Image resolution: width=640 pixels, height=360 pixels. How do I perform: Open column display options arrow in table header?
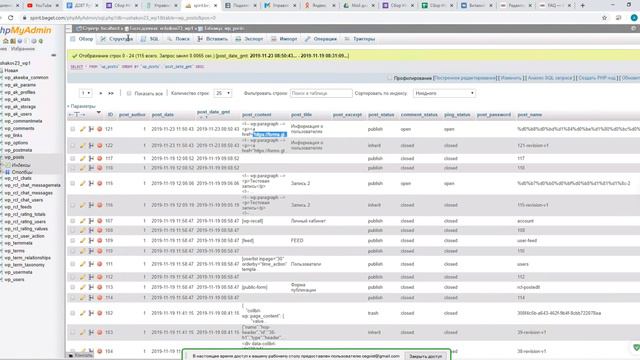[98, 112]
